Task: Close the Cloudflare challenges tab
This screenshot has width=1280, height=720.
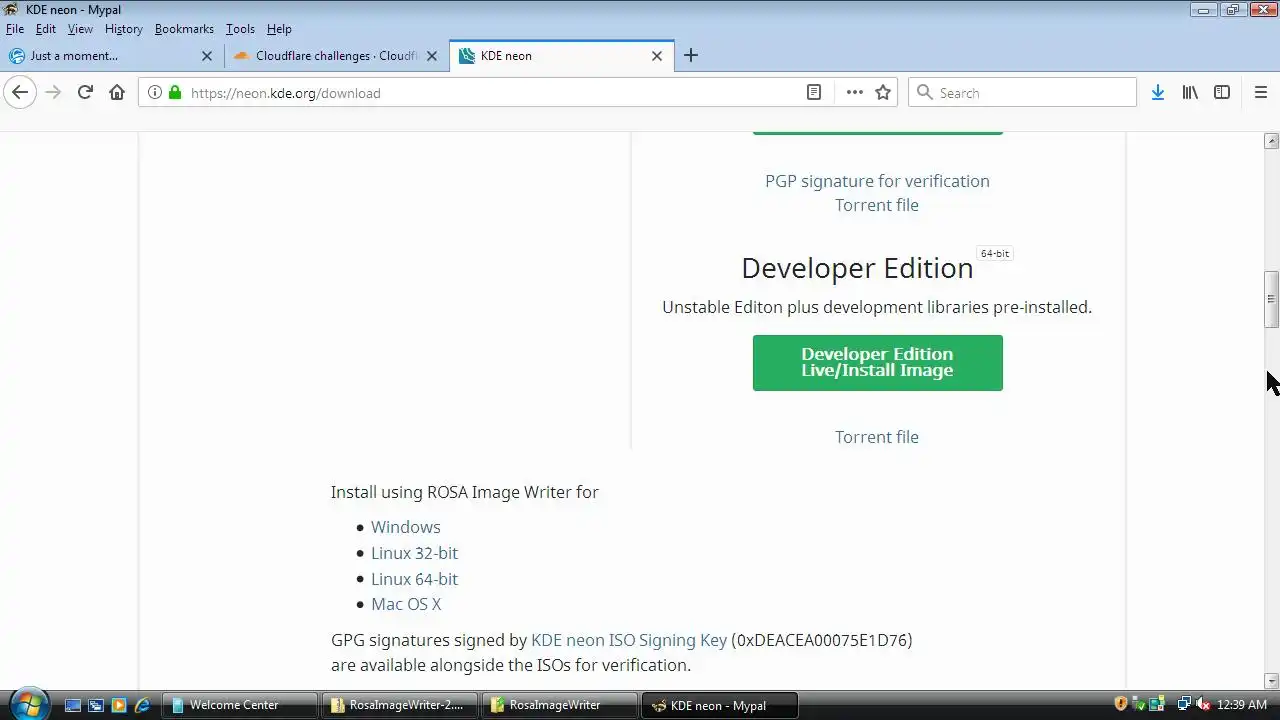Action: coord(432,56)
